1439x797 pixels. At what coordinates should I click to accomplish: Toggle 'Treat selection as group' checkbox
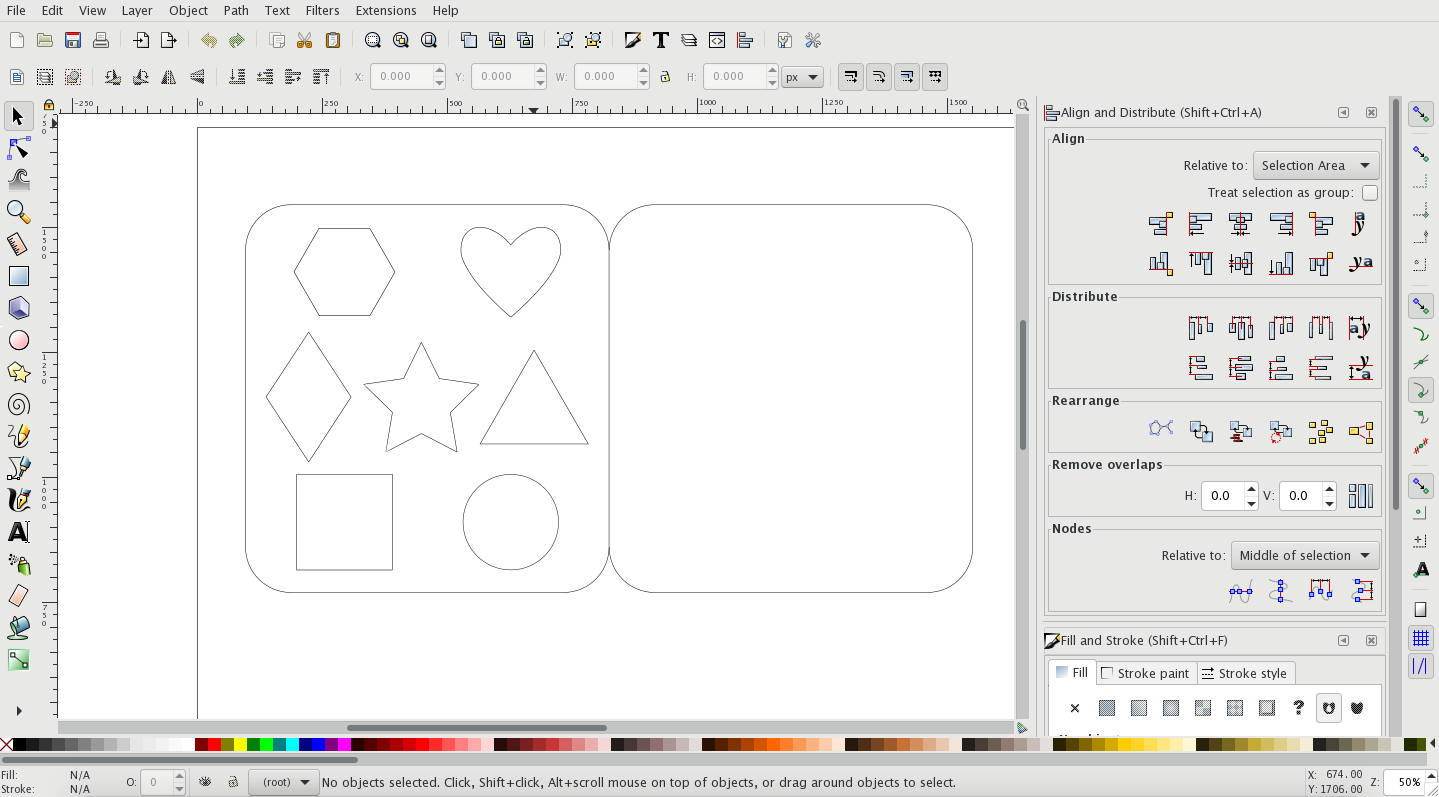point(1370,192)
